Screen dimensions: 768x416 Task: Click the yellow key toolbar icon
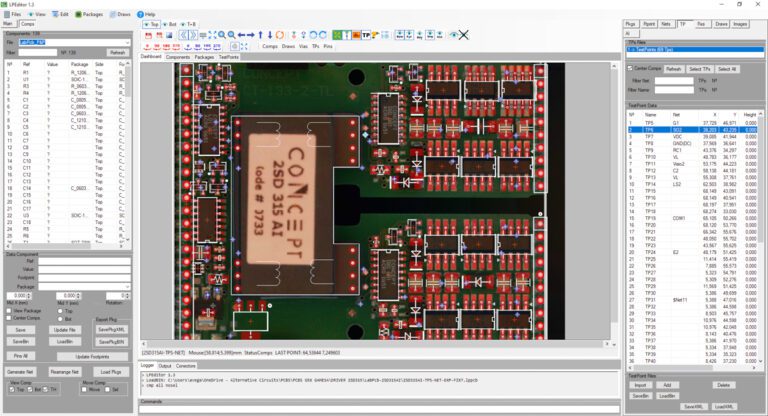click(x=376, y=35)
